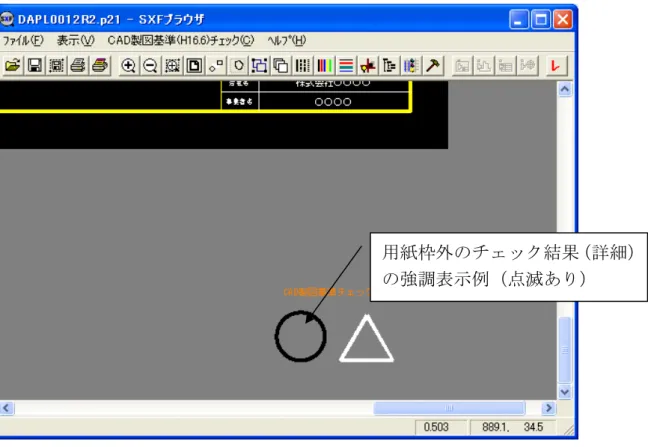Click the blue selection-handles box icon
The width and height of the screenshot is (648, 447).
point(259,65)
